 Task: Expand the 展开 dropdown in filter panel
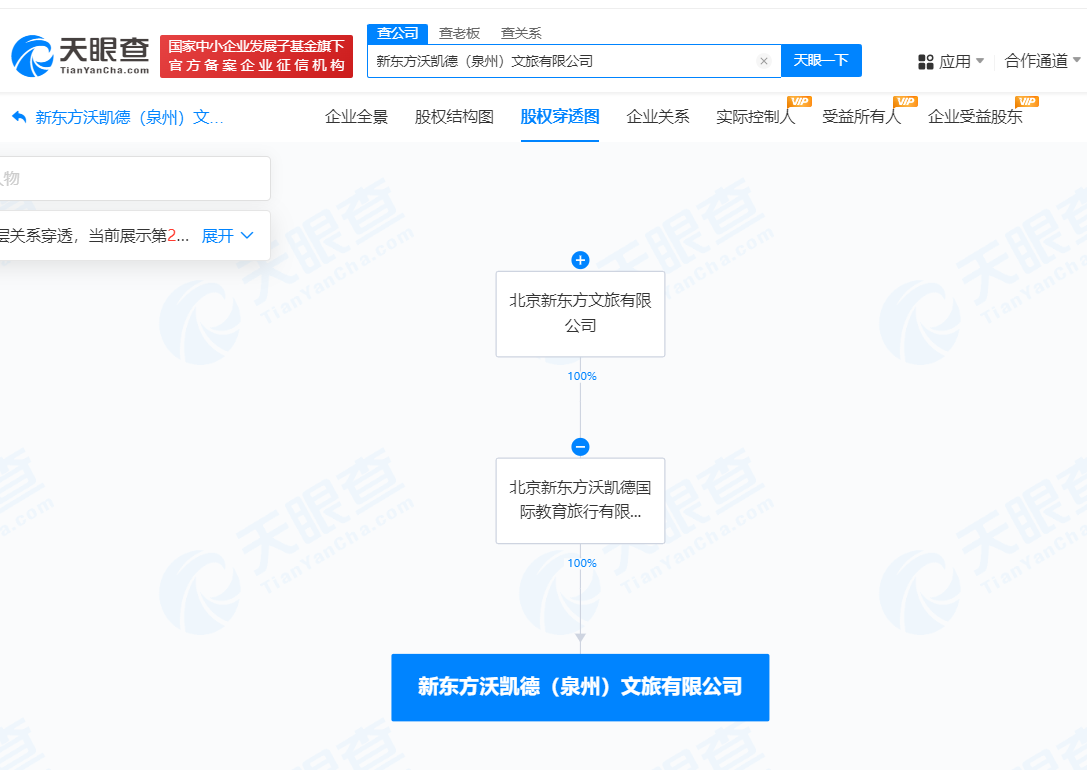[228, 236]
